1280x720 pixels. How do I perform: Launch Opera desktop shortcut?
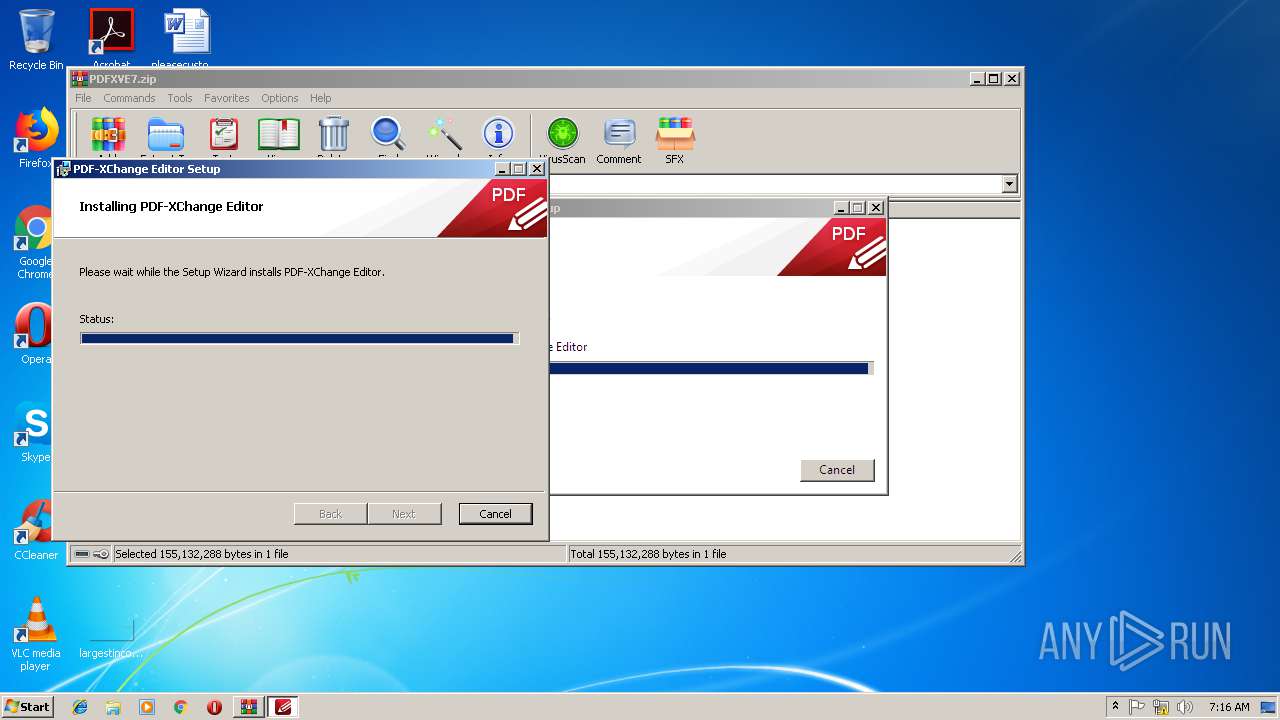36,333
